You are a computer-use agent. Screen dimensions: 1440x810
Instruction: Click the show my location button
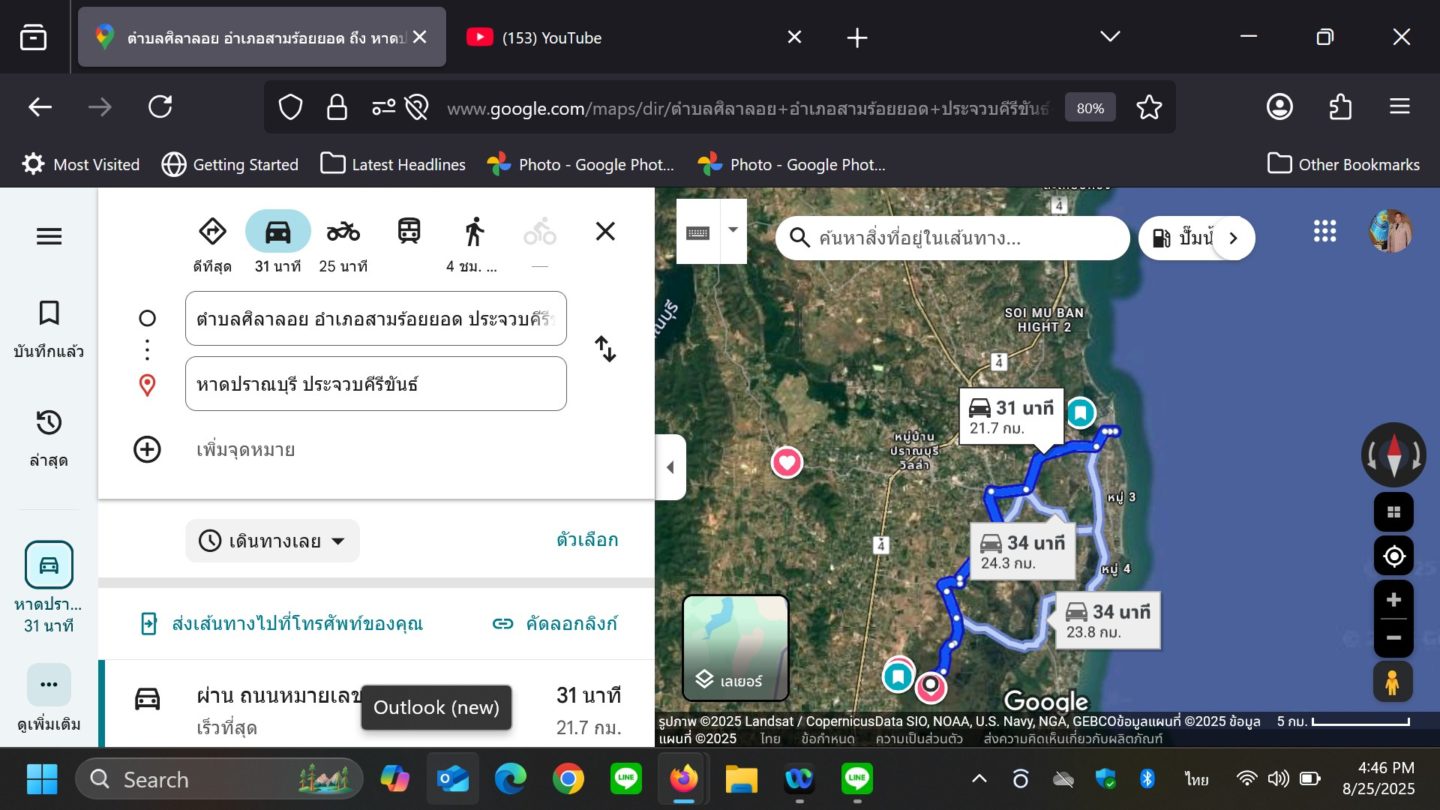click(1393, 556)
